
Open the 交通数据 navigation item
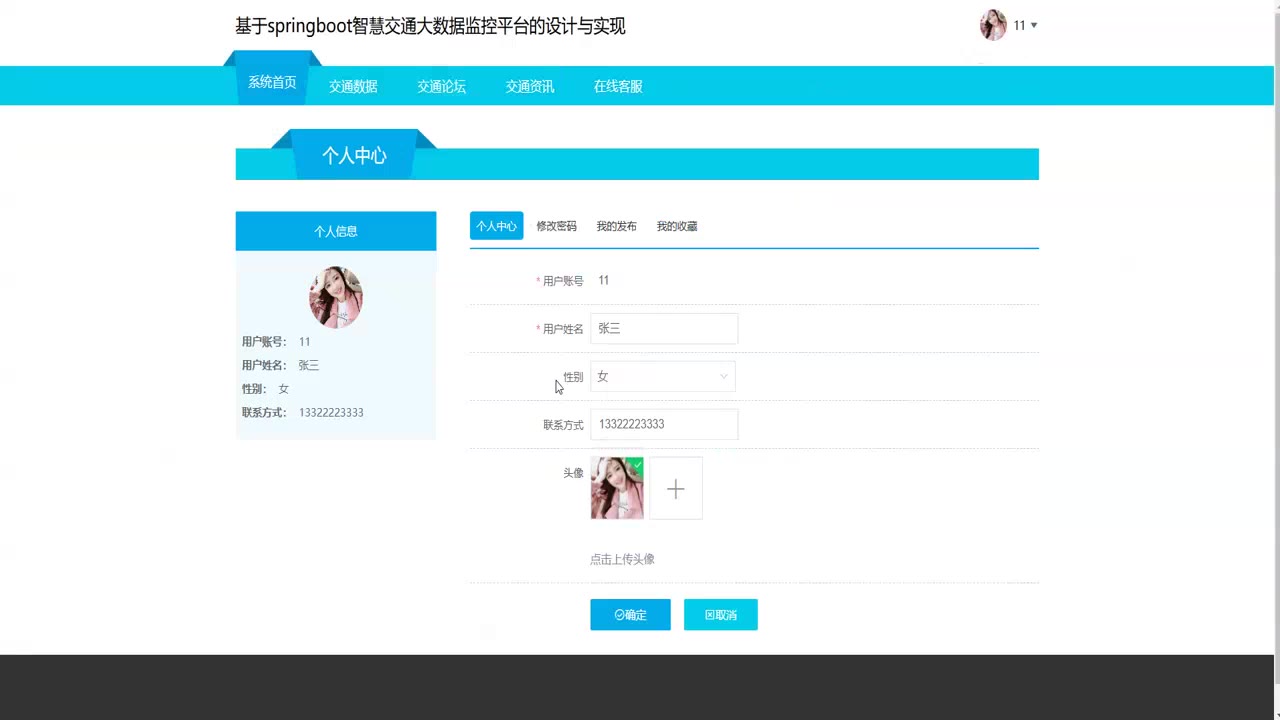pos(353,87)
